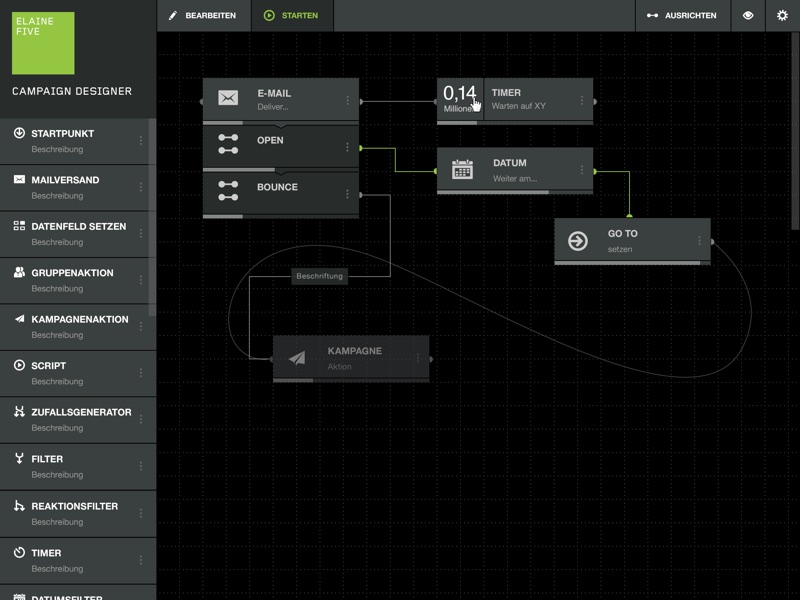Select the Go To node on canvas
Image resolution: width=800 pixels, height=600 pixels.
tap(632, 240)
